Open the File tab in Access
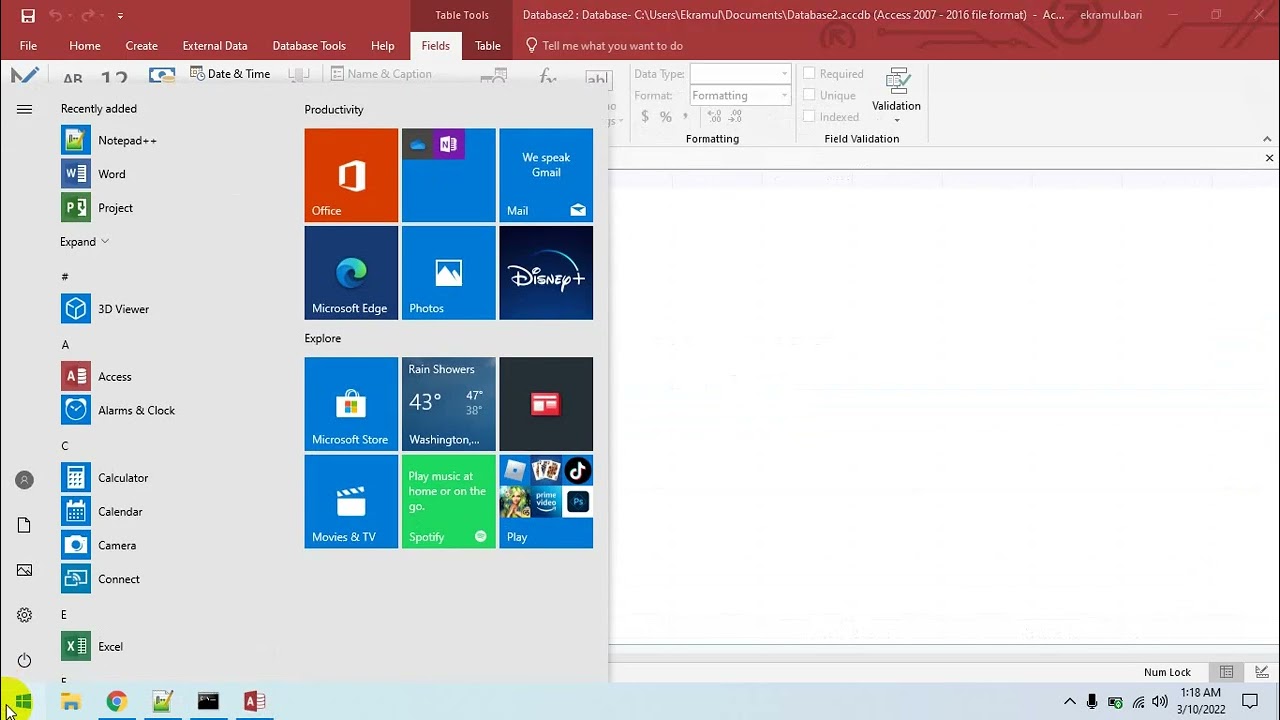This screenshot has width=1280, height=720. coord(28,46)
